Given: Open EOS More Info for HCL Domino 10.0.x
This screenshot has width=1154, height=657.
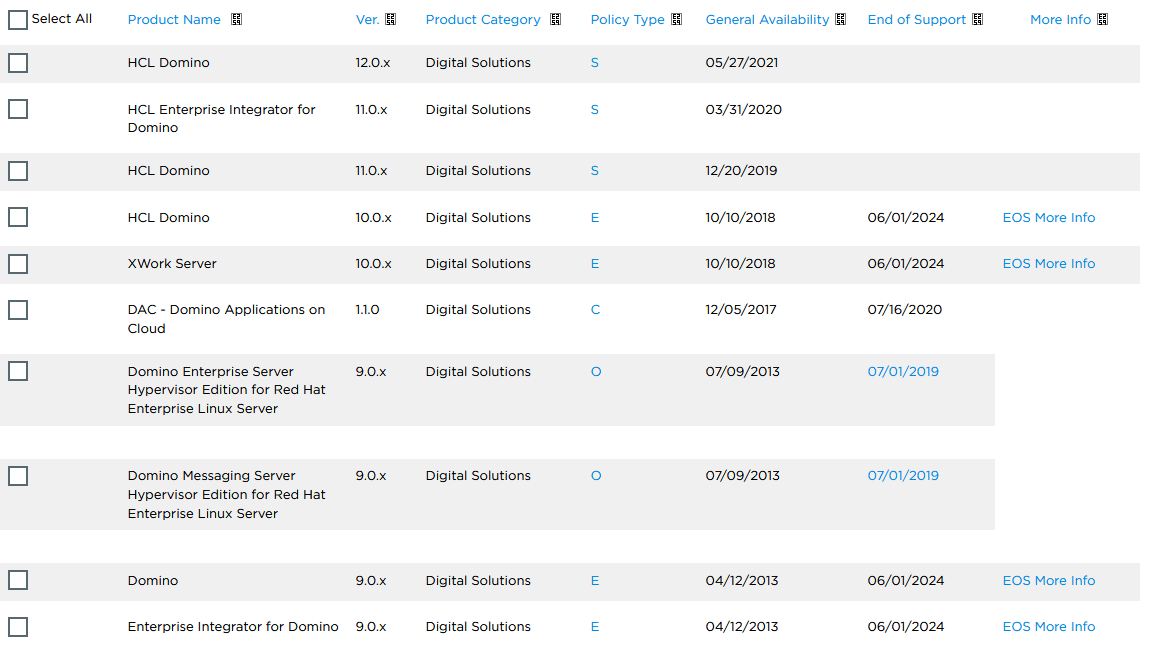Looking at the screenshot, I should [x=1049, y=218].
